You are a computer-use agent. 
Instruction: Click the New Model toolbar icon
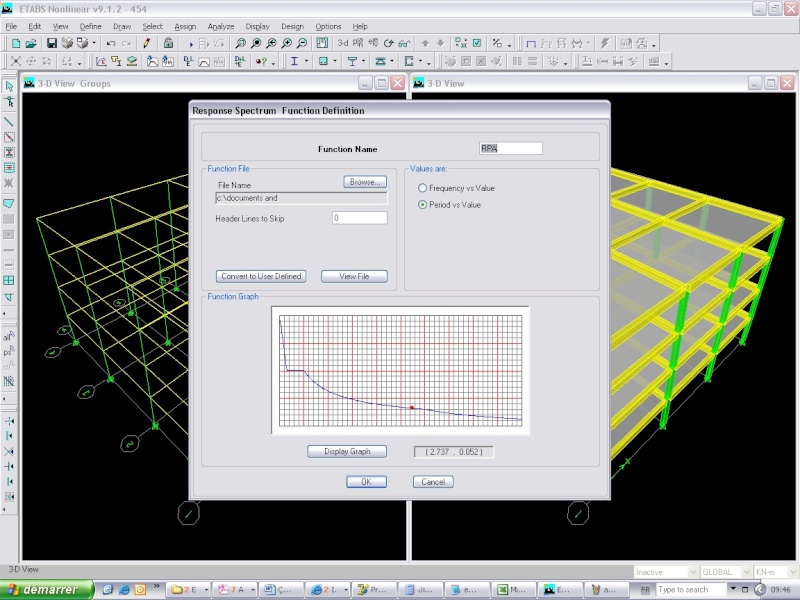16,44
